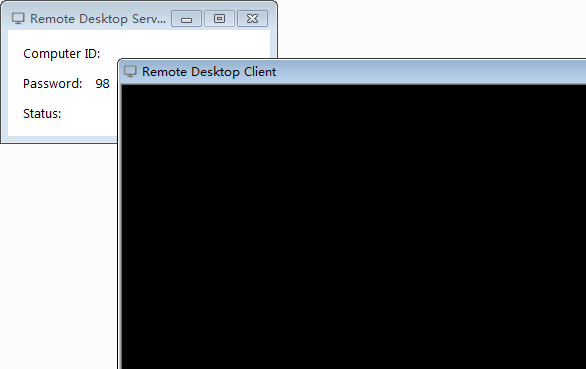
Task: Click the Remote Desktop Server monitor icon
Action: click(x=18, y=18)
